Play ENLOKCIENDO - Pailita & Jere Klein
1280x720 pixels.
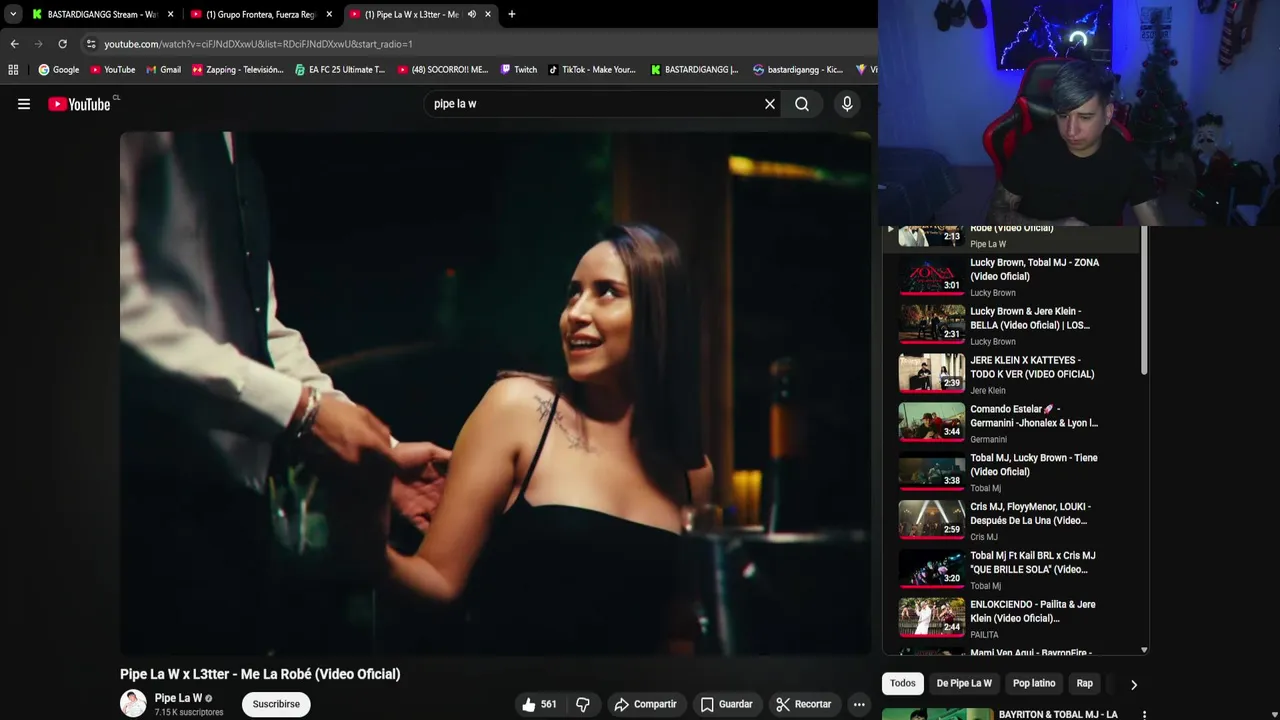click(1012, 619)
